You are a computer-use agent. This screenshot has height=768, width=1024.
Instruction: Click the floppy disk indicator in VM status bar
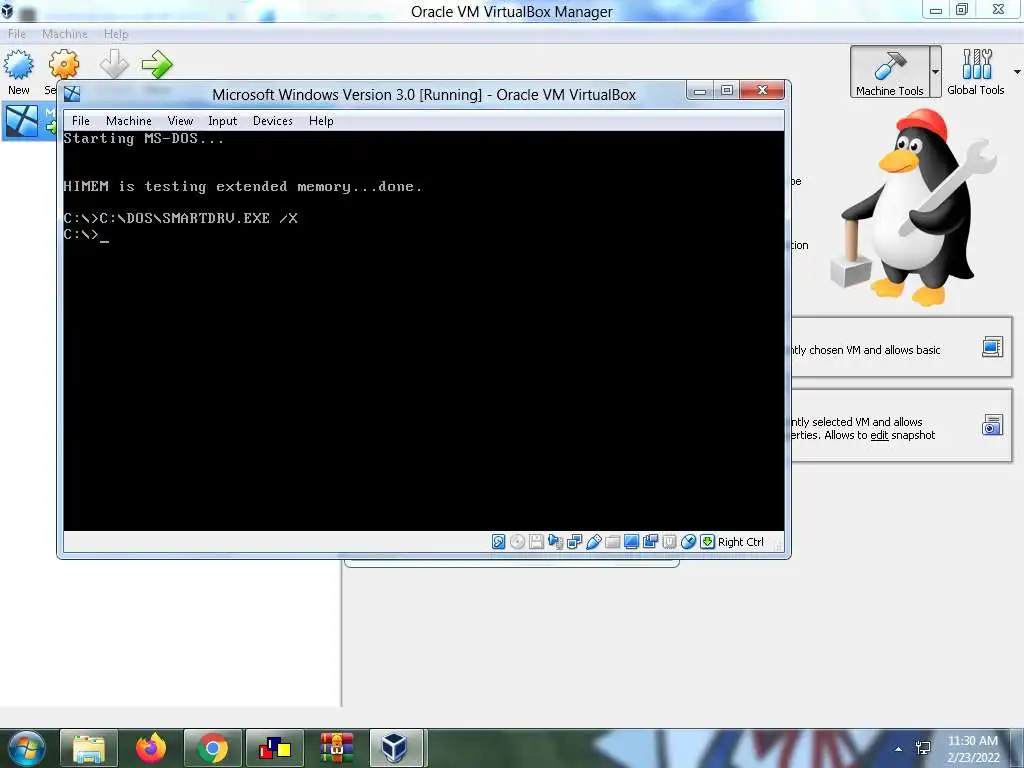click(x=536, y=541)
